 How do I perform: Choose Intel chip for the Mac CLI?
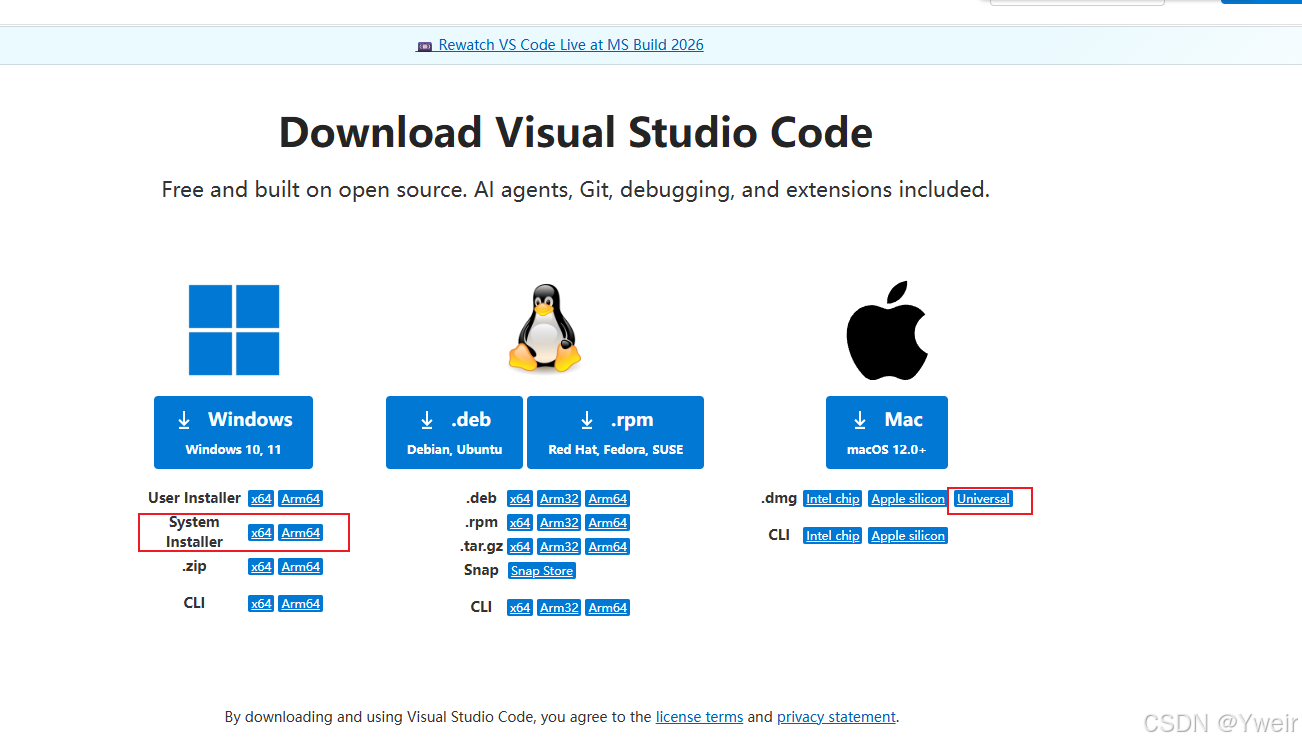click(833, 536)
